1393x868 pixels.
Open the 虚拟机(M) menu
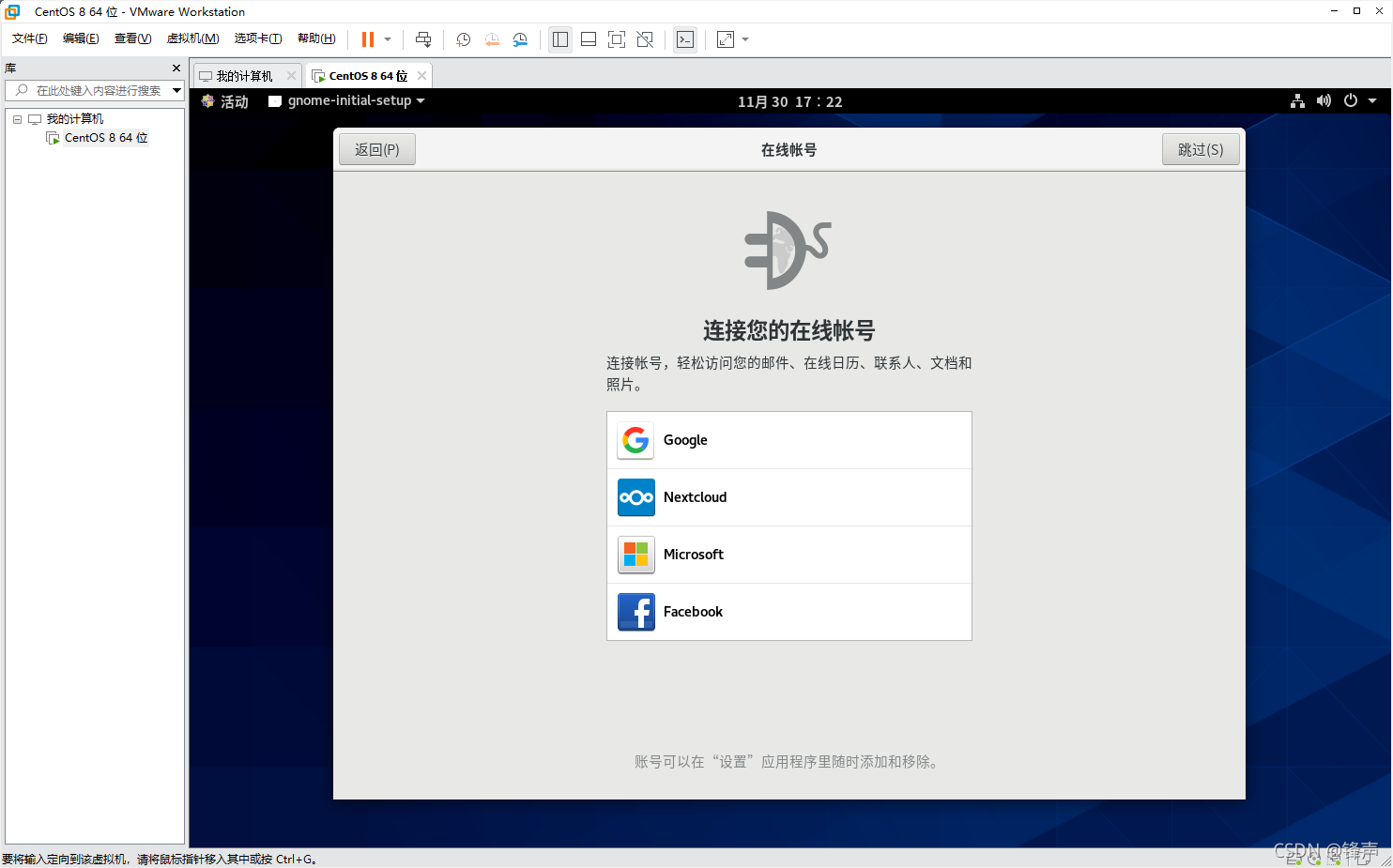[x=192, y=38]
